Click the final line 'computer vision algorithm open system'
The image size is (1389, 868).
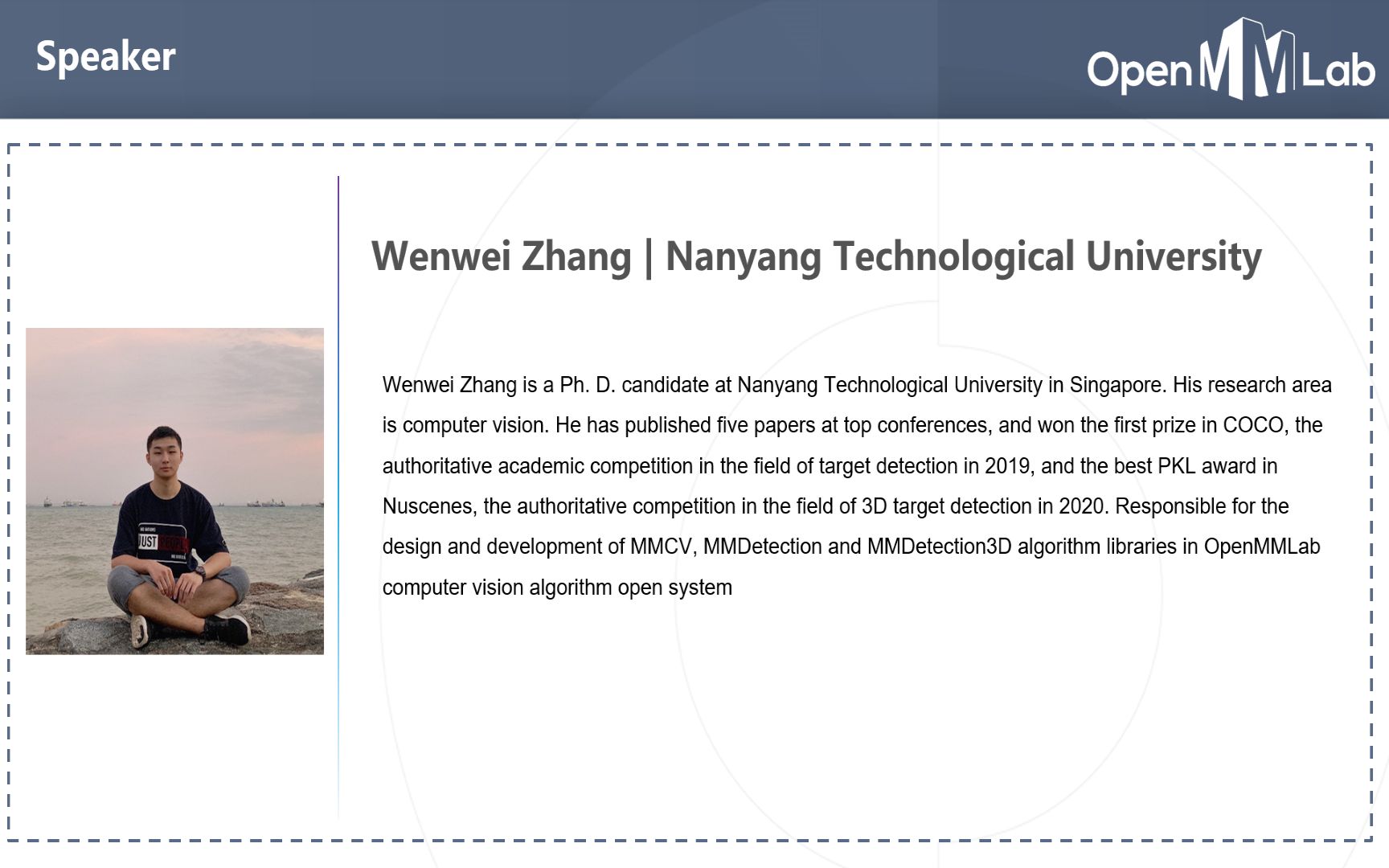point(556,587)
